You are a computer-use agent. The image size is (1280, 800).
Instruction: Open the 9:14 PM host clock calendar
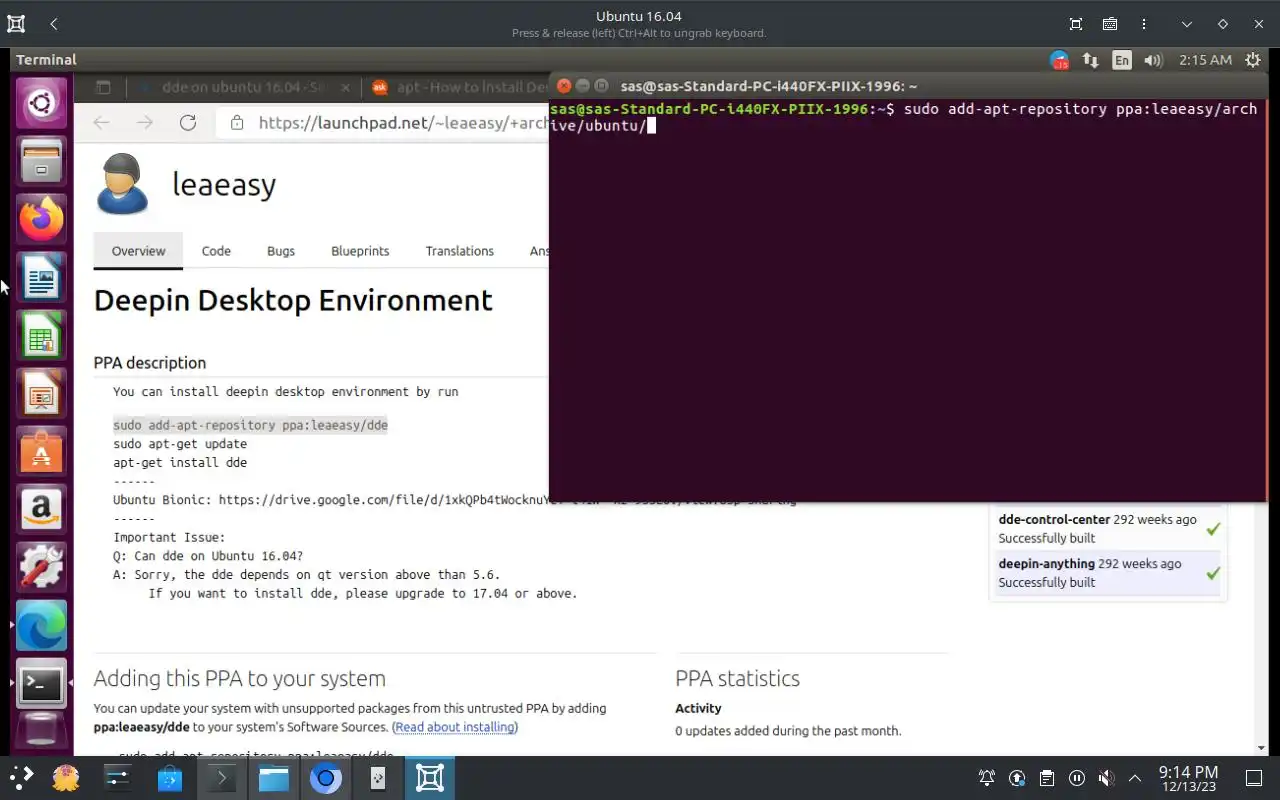[x=1188, y=778]
